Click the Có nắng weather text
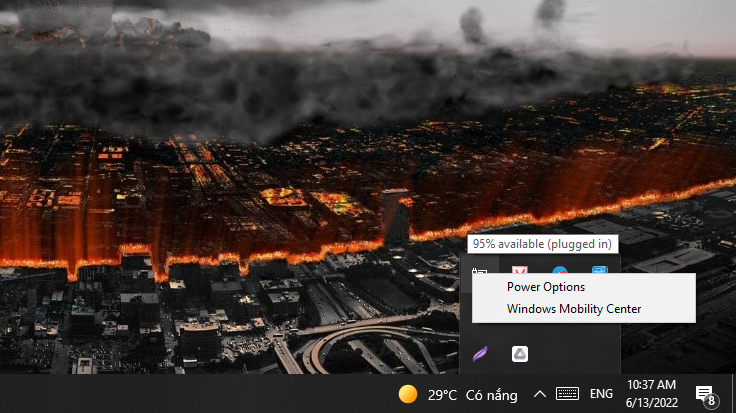The height and width of the screenshot is (413, 736). 491,395
